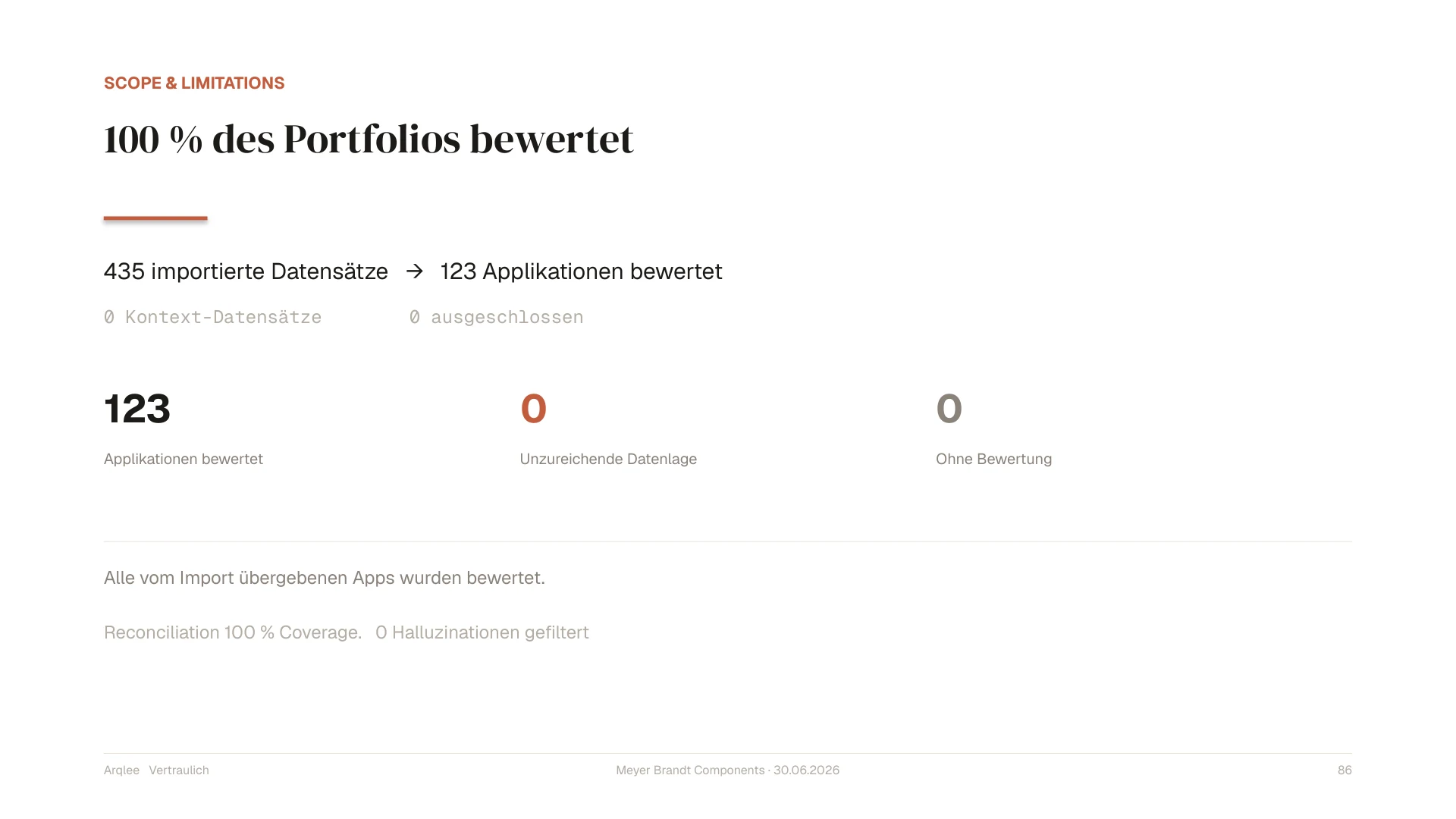Click the sentence Alle vom Import übergebenen Apps
Image resolution: width=1456 pixels, height=819 pixels.
[325, 578]
